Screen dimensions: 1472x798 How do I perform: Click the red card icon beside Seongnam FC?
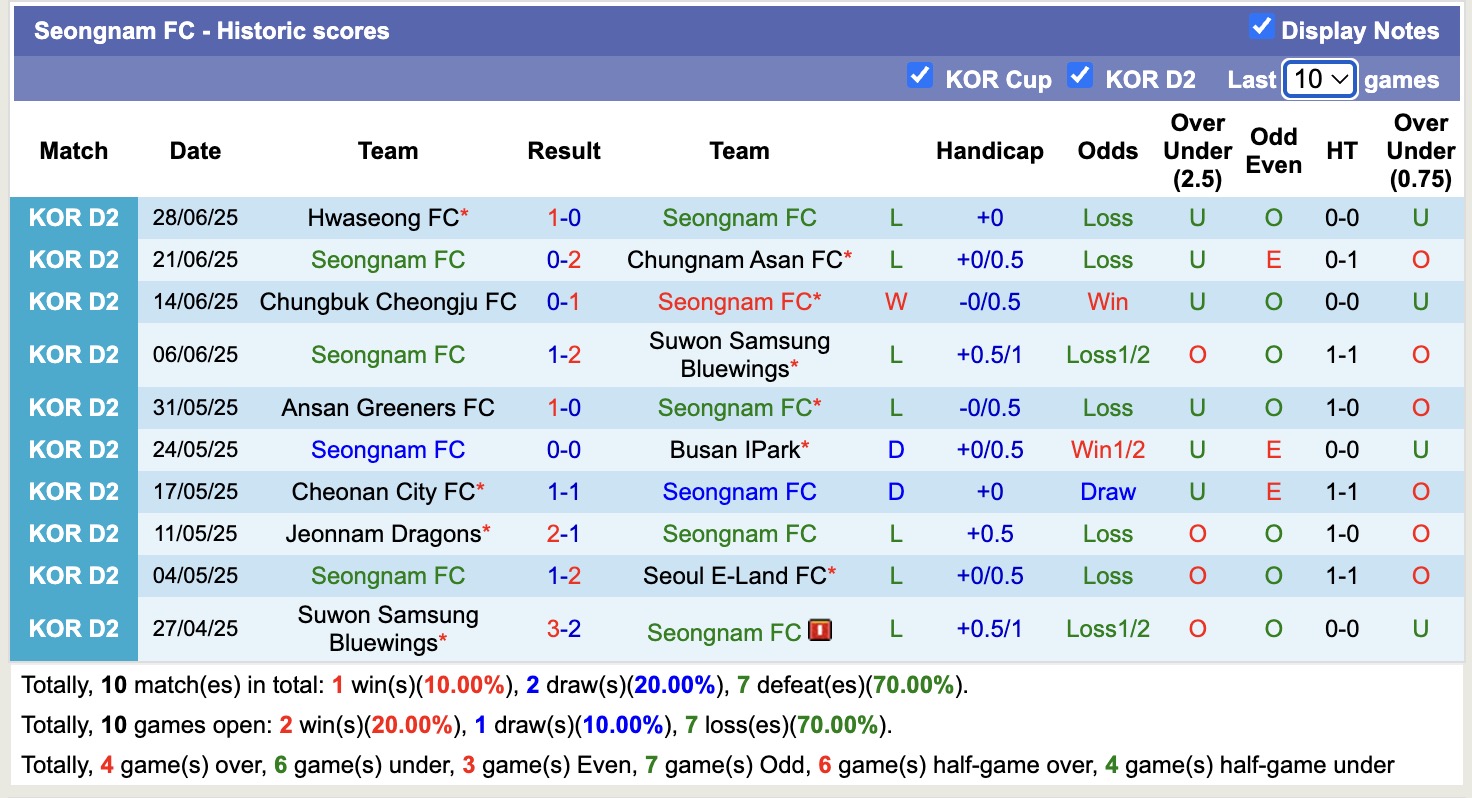(x=819, y=632)
